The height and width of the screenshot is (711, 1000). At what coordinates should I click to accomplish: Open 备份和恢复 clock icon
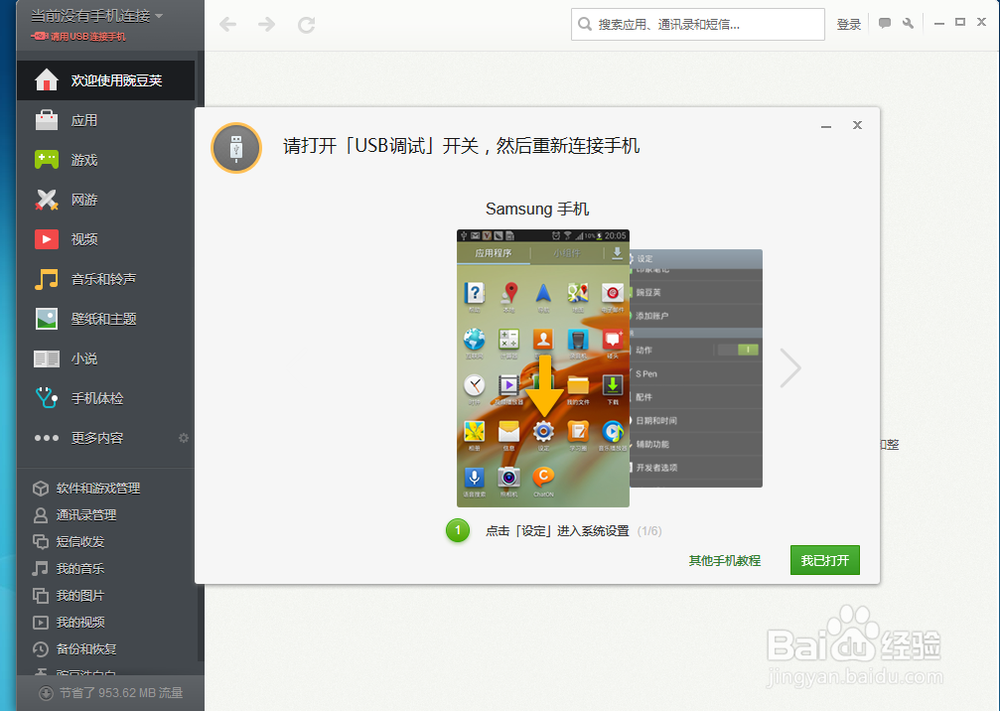click(x=41, y=649)
